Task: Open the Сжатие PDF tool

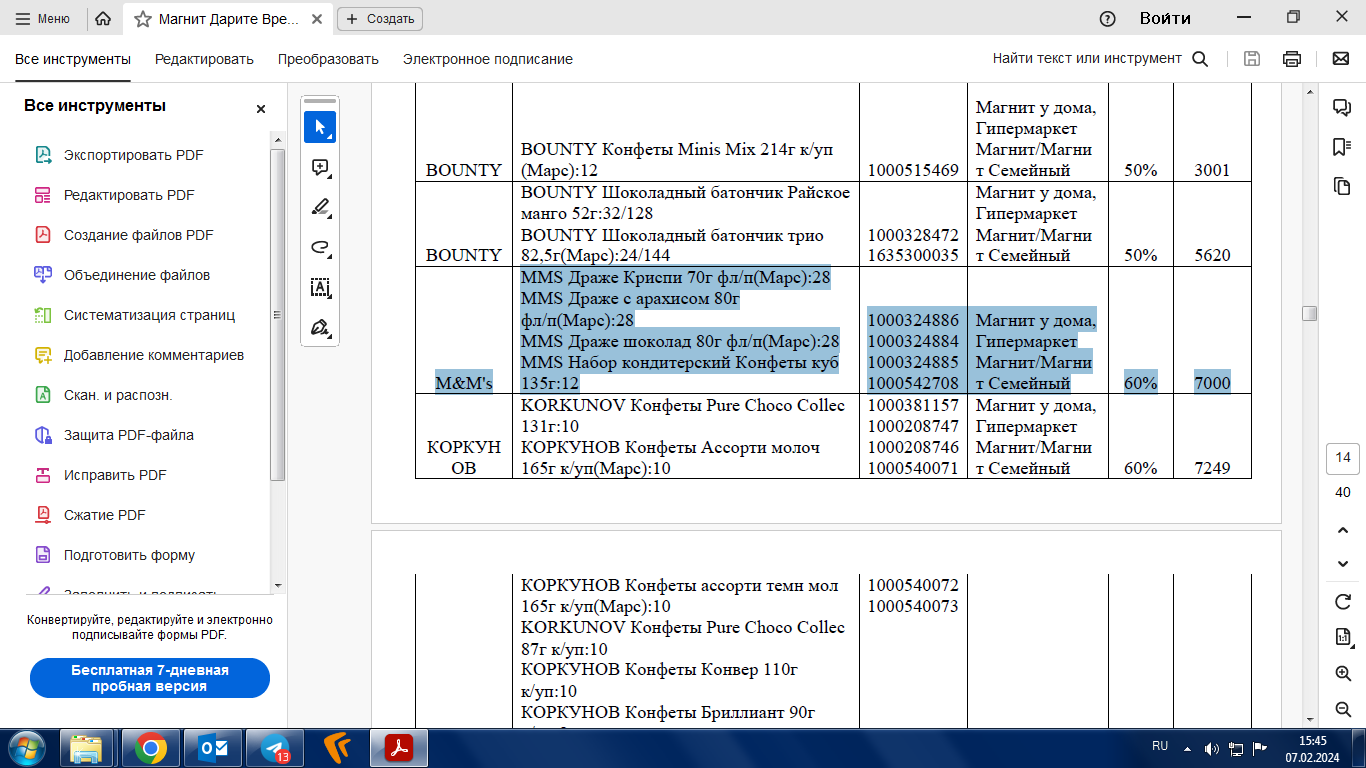Action: point(105,515)
